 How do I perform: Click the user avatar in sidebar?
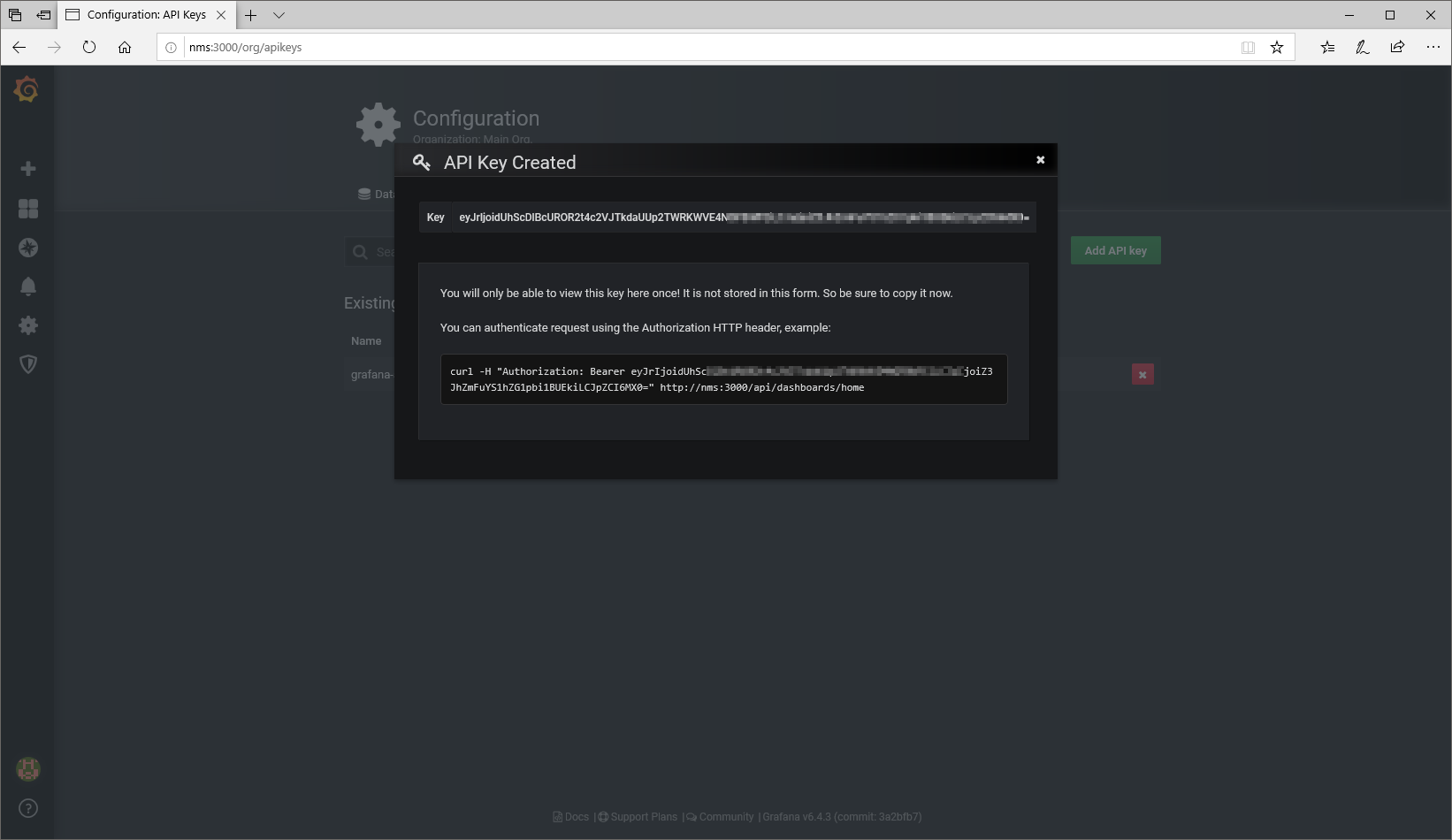[28, 769]
